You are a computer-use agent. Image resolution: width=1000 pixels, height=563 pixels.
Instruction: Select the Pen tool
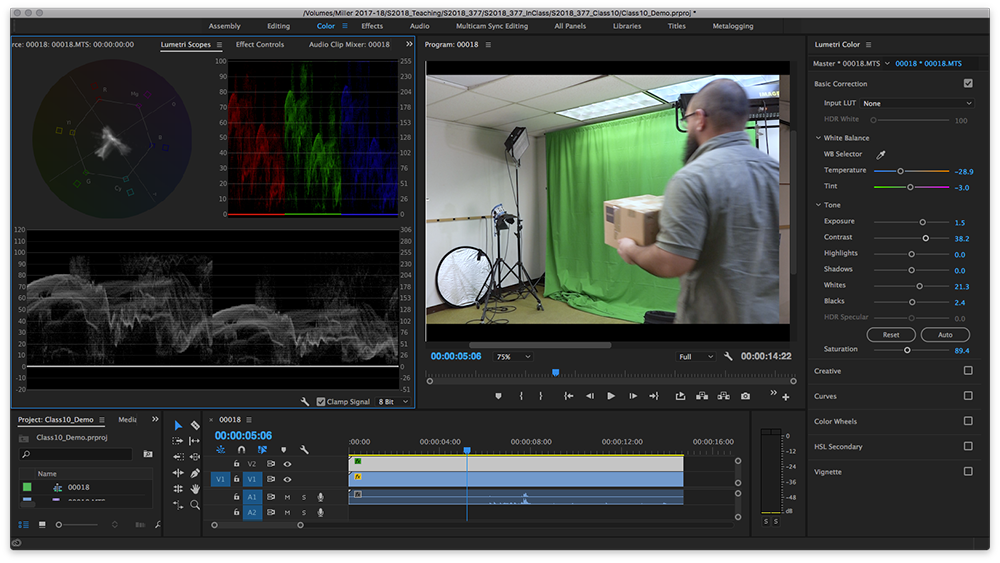pos(195,472)
